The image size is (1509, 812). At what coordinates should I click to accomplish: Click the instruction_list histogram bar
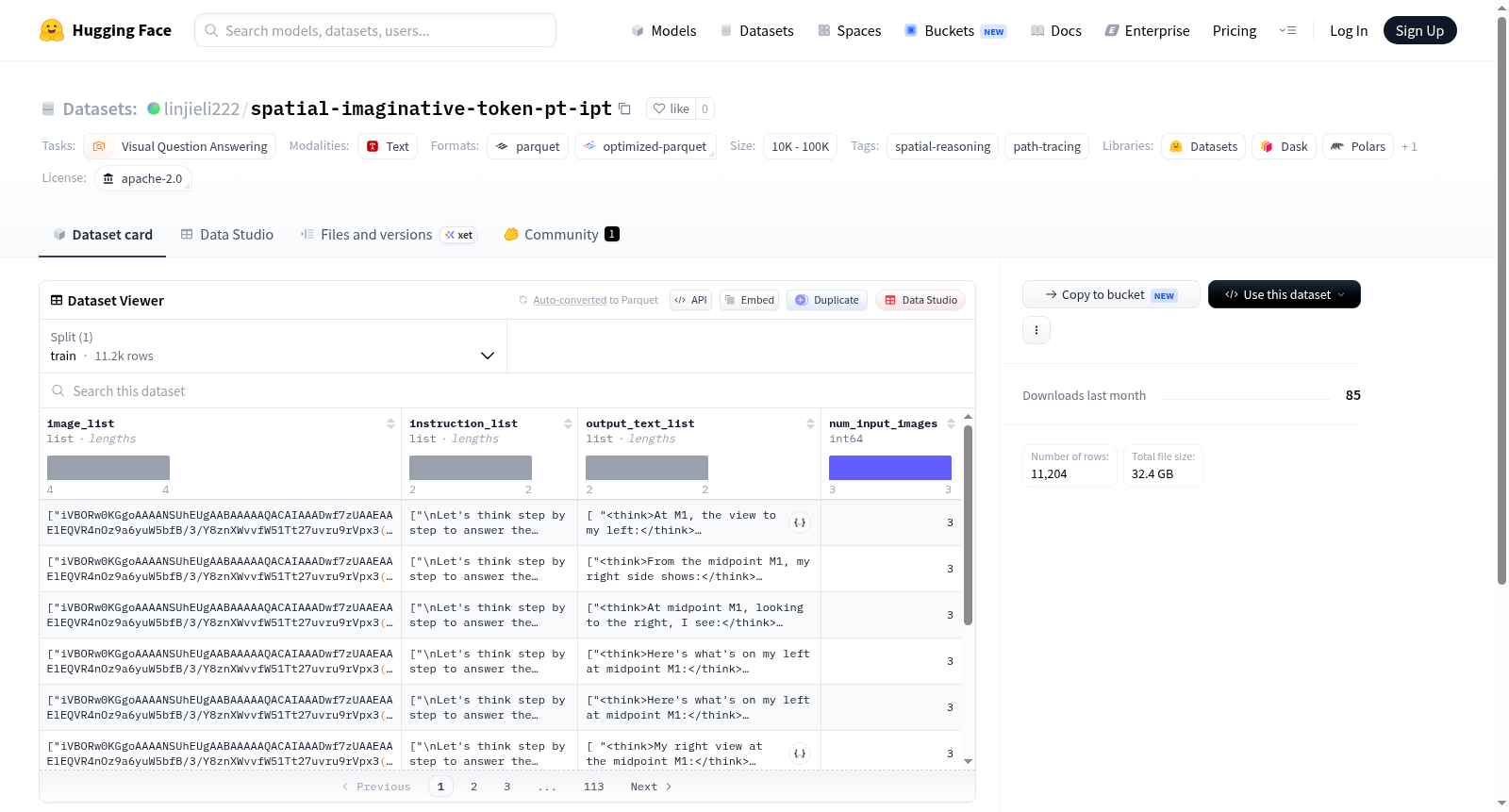pyautogui.click(x=471, y=468)
